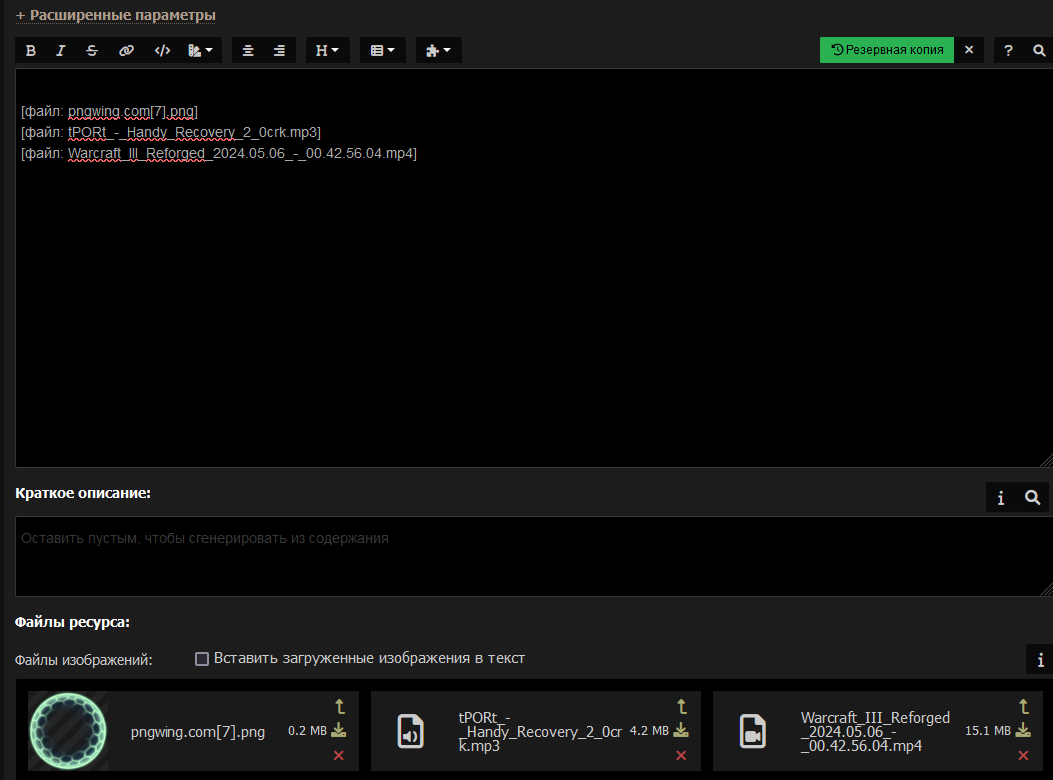Open editor help via question mark
1053x780 pixels.
tap(1008, 50)
